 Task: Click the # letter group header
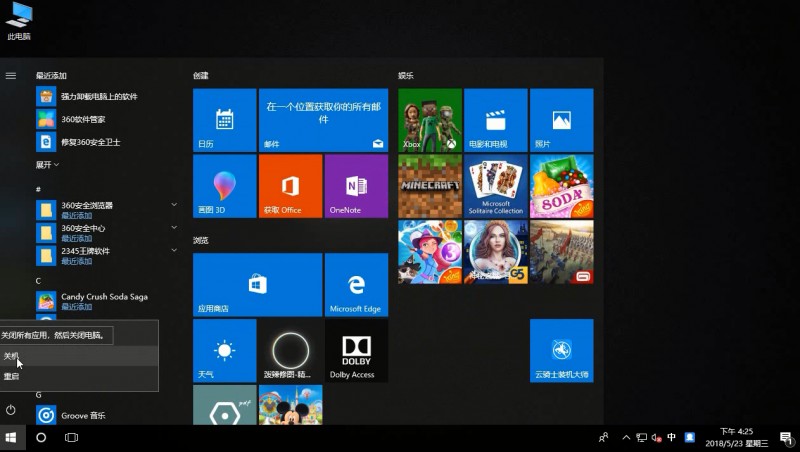tap(38, 189)
